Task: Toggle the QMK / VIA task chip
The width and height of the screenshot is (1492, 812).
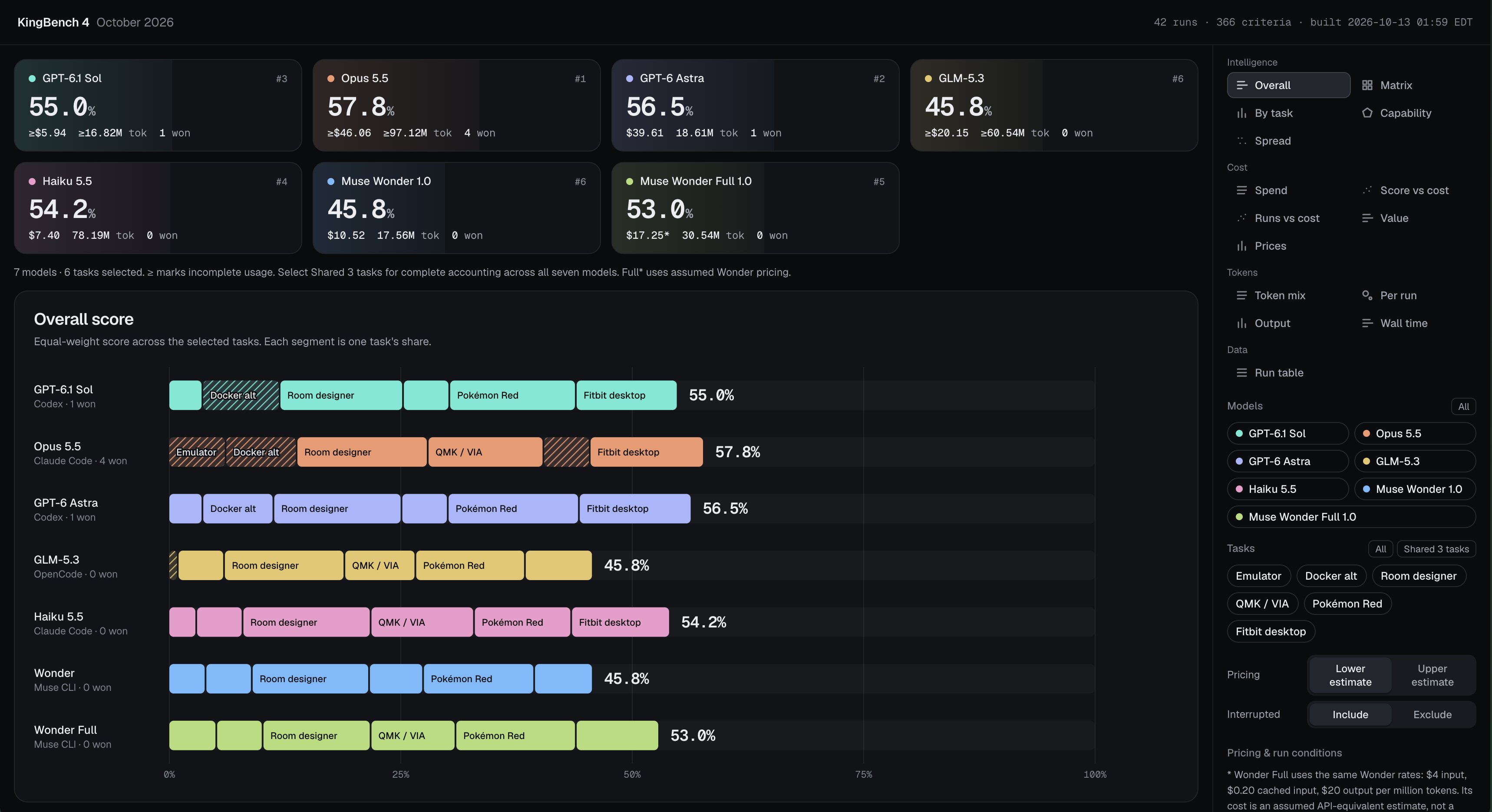Action: (1262, 604)
